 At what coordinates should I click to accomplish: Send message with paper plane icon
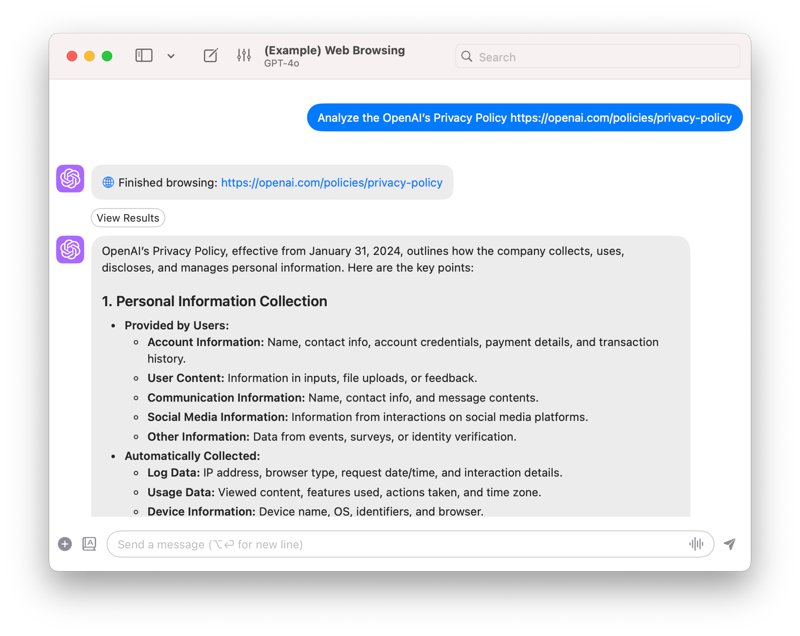(x=729, y=544)
